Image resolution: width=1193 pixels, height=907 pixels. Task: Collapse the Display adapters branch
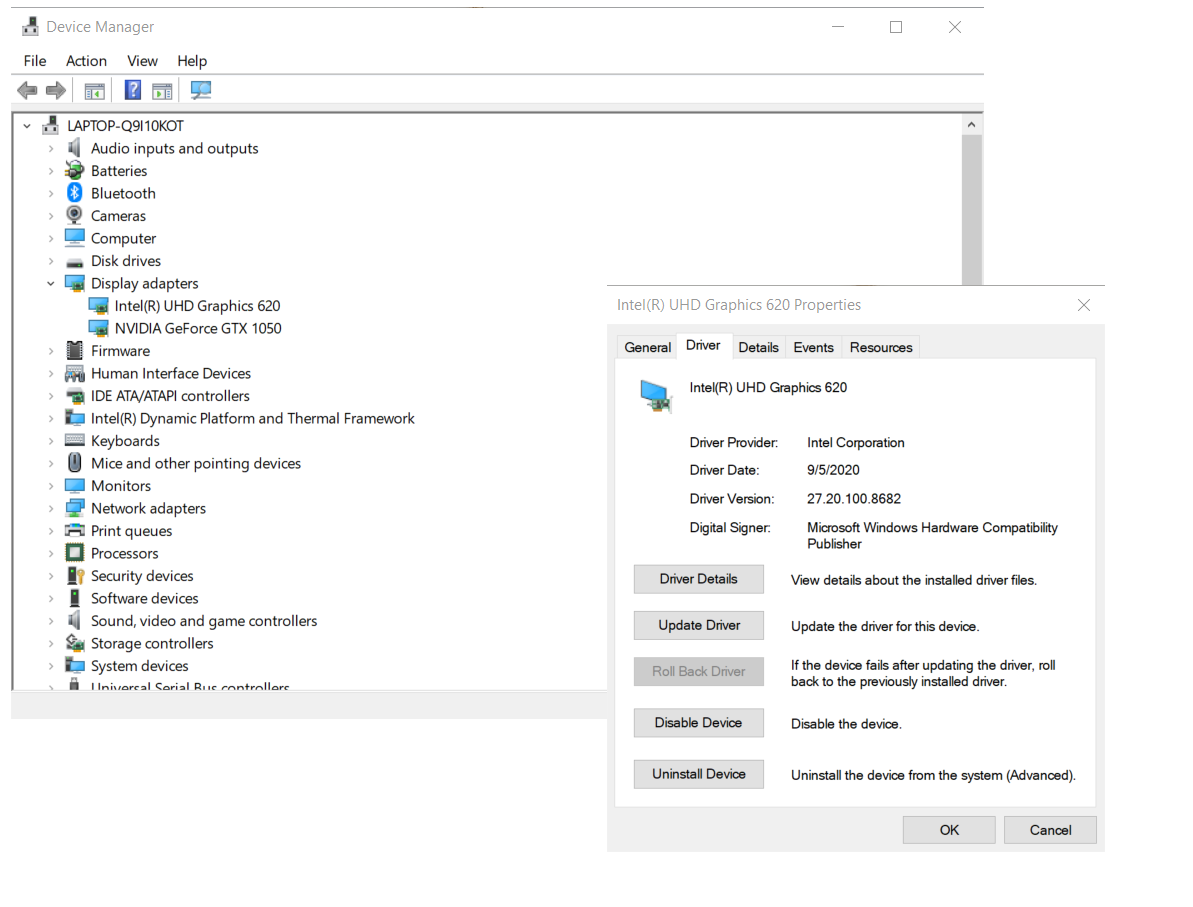click(51, 283)
